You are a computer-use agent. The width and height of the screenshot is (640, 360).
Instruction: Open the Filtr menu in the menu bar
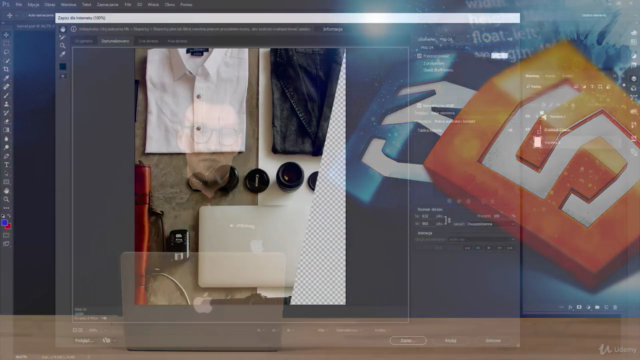(128, 4)
